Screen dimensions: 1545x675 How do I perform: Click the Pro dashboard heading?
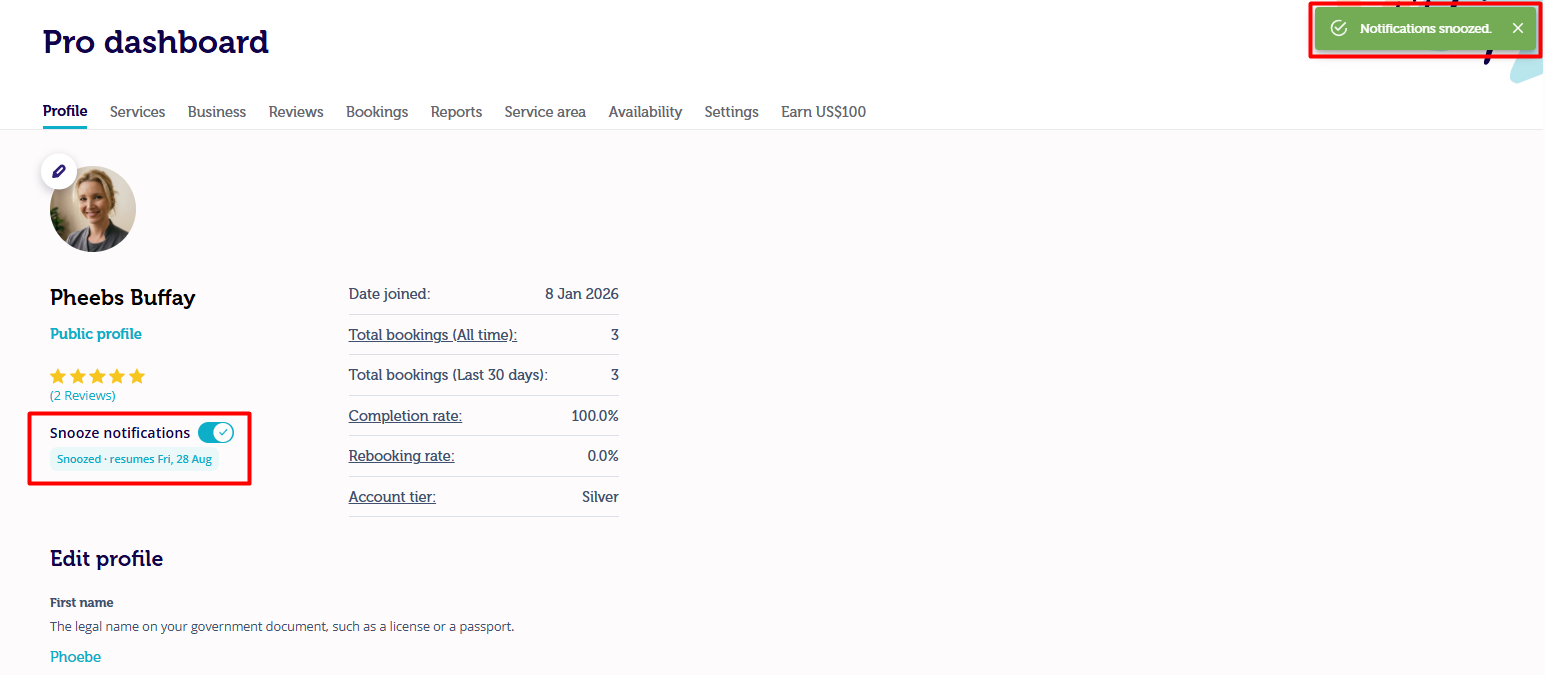pyautogui.click(x=156, y=42)
